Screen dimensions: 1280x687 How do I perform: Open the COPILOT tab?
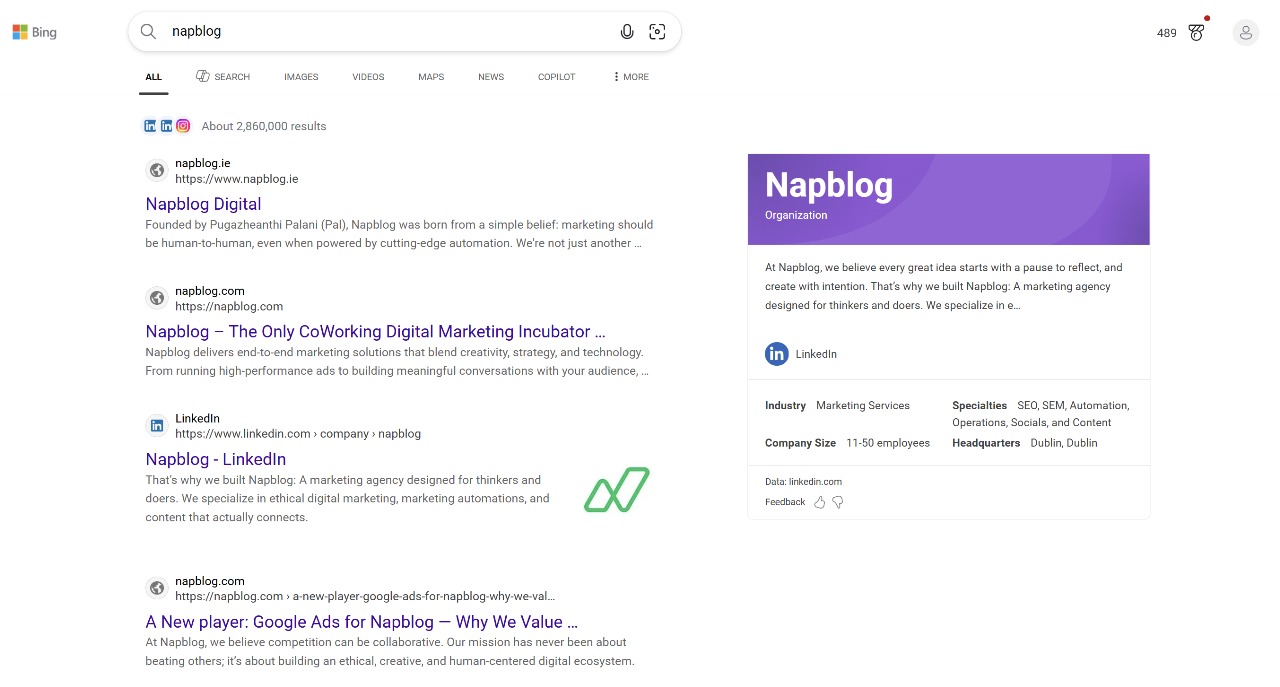click(x=556, y=76)
